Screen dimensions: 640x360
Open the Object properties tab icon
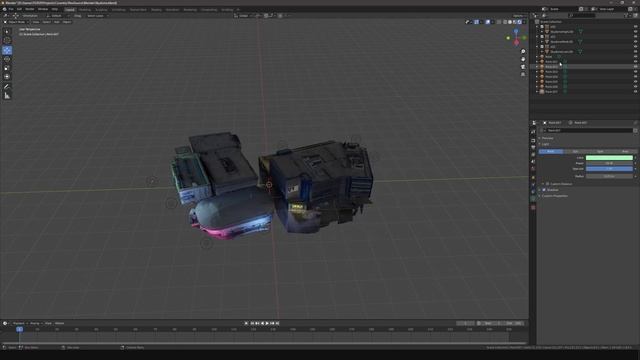[533, 178]
